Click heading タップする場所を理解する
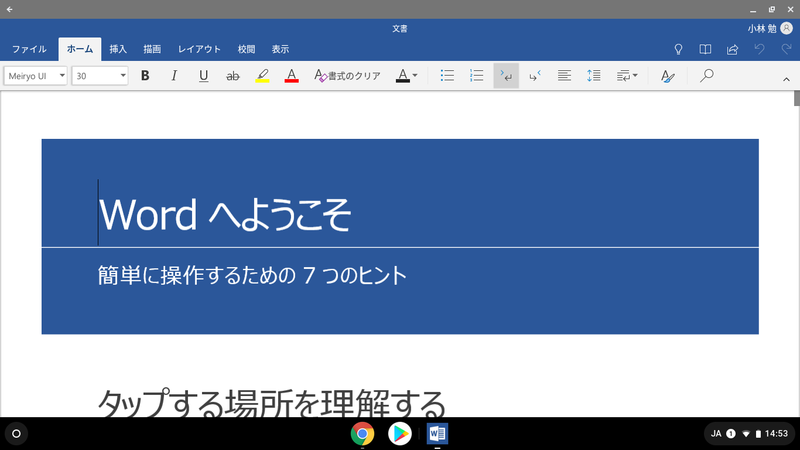Viewport: 800px width, 450px height. [271, 403]
